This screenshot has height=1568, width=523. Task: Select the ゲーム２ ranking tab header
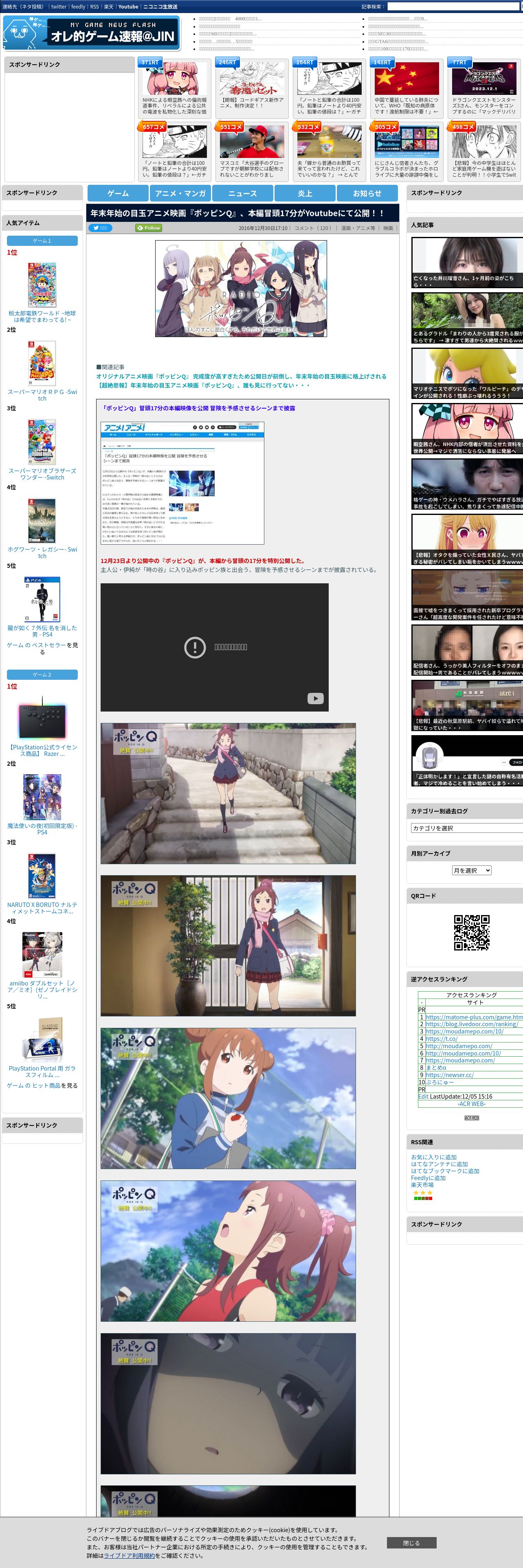pyautogui.click(x=42, y=675)
